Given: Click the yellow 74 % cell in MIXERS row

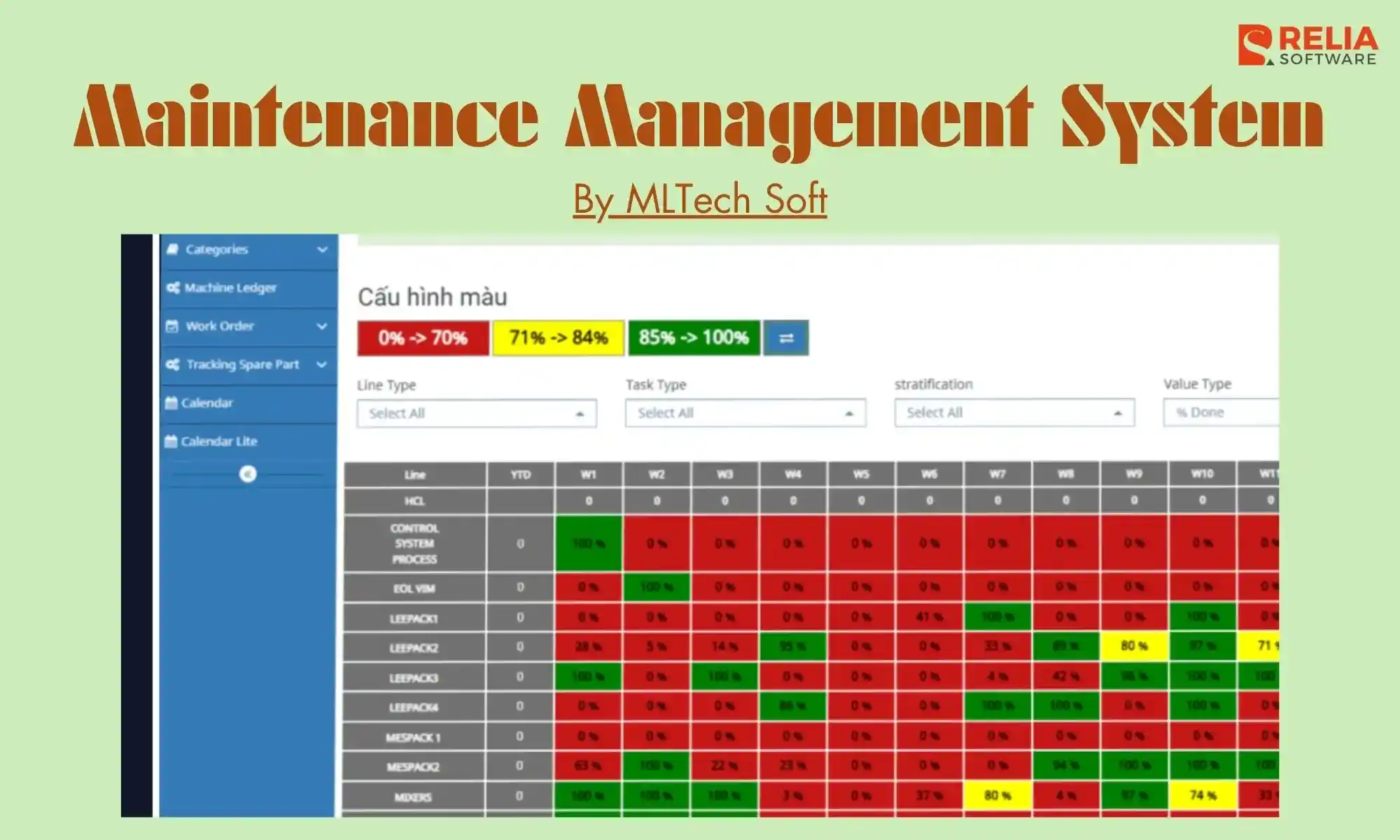Looking at the screenshot, I should (x=1203, y=796).
